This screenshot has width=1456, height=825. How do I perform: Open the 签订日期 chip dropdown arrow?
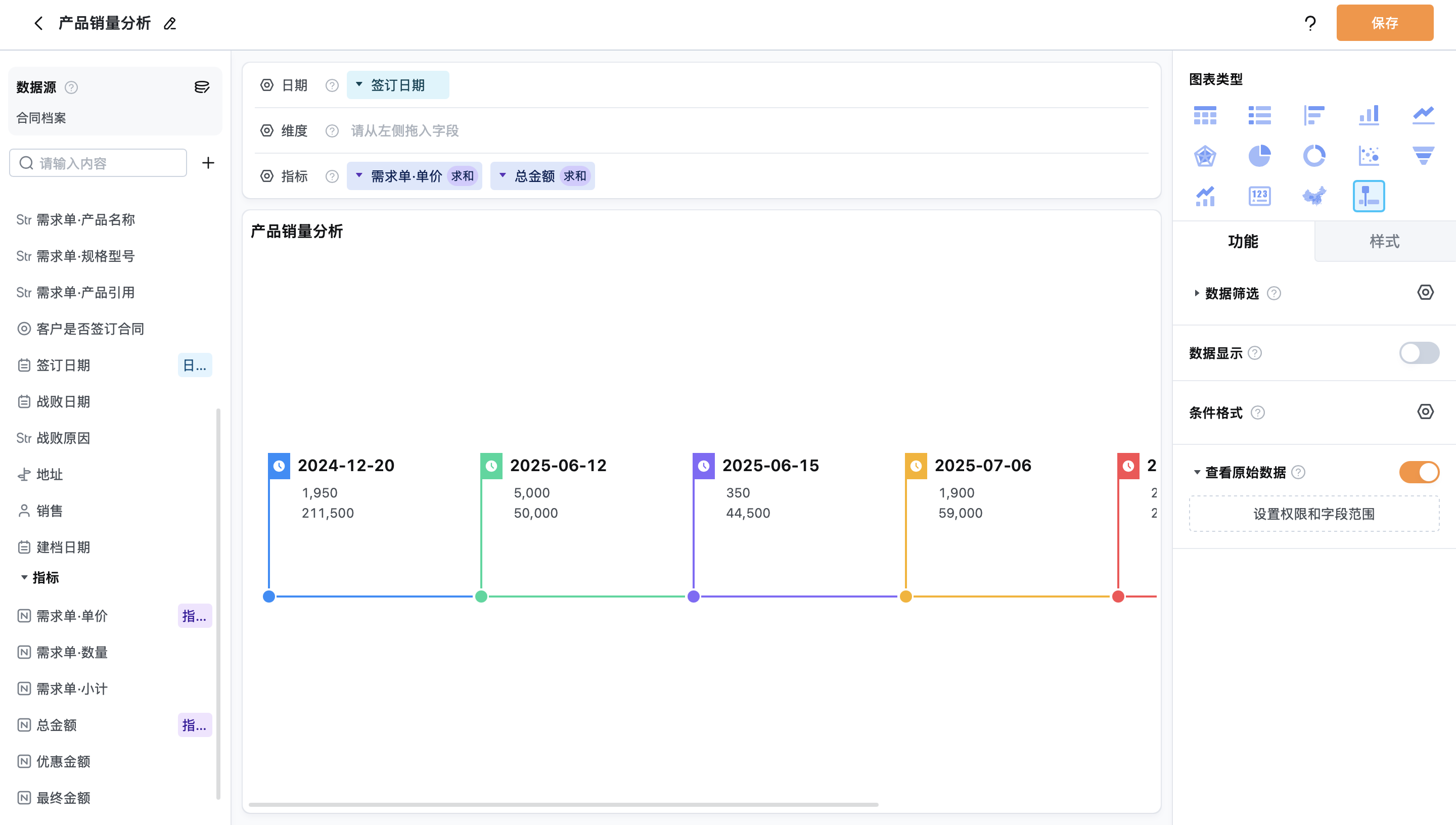(358, 84)
